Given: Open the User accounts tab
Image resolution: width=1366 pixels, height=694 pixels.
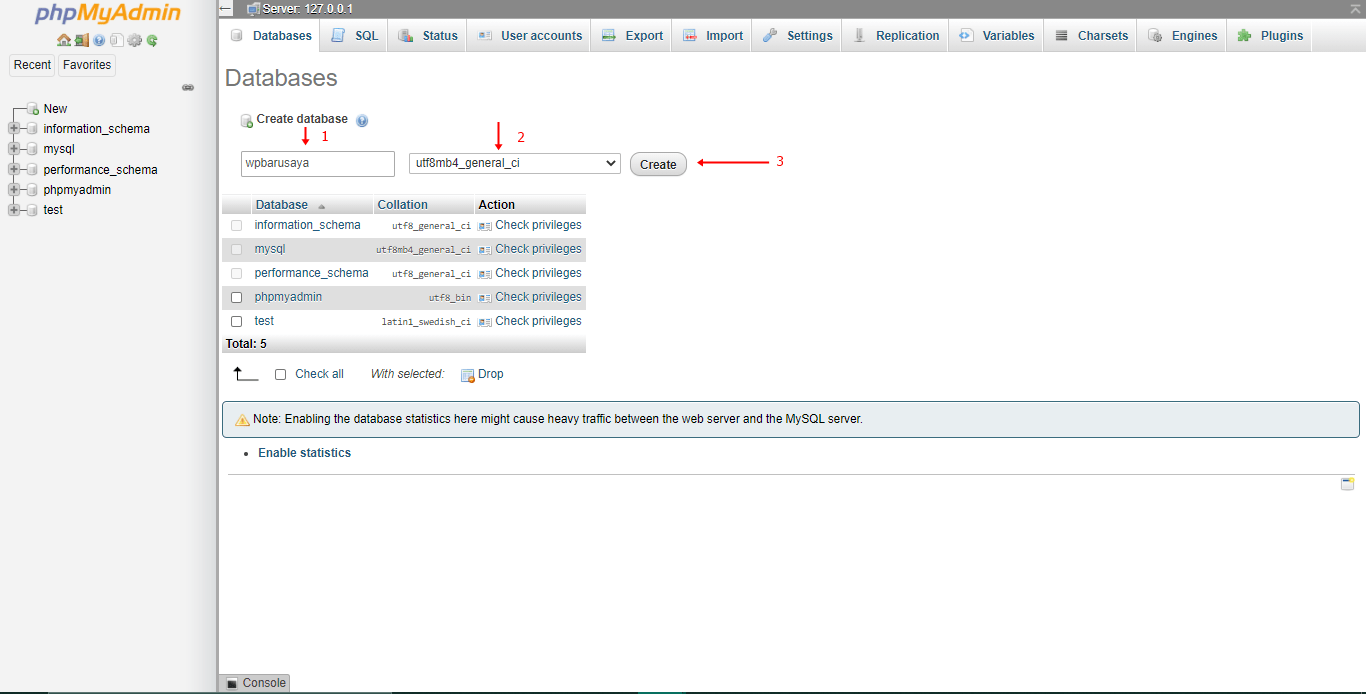Looking at the screenshot, I should 530,35.
